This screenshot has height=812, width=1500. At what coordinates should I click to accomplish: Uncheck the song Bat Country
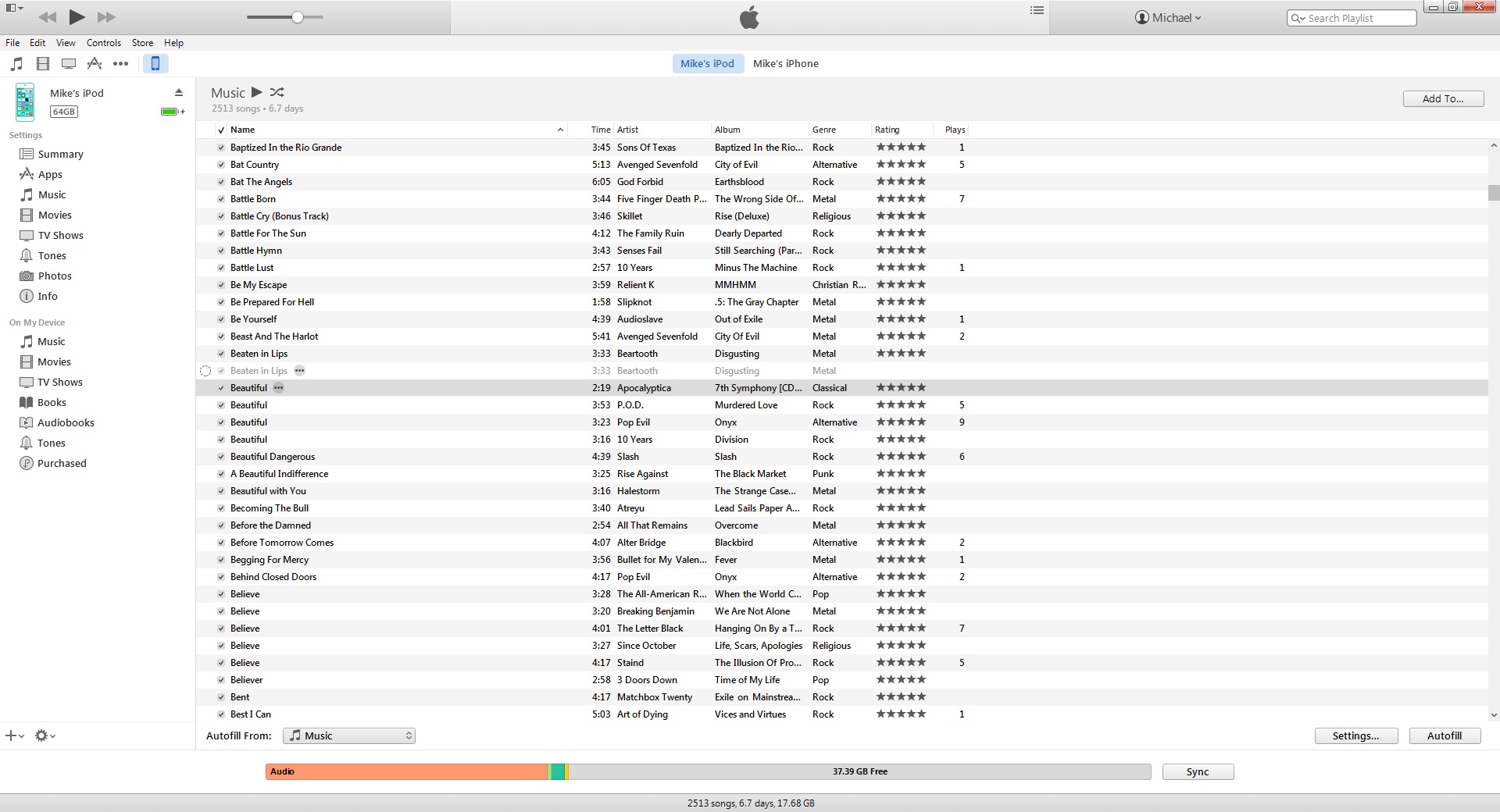pos(221,165)
